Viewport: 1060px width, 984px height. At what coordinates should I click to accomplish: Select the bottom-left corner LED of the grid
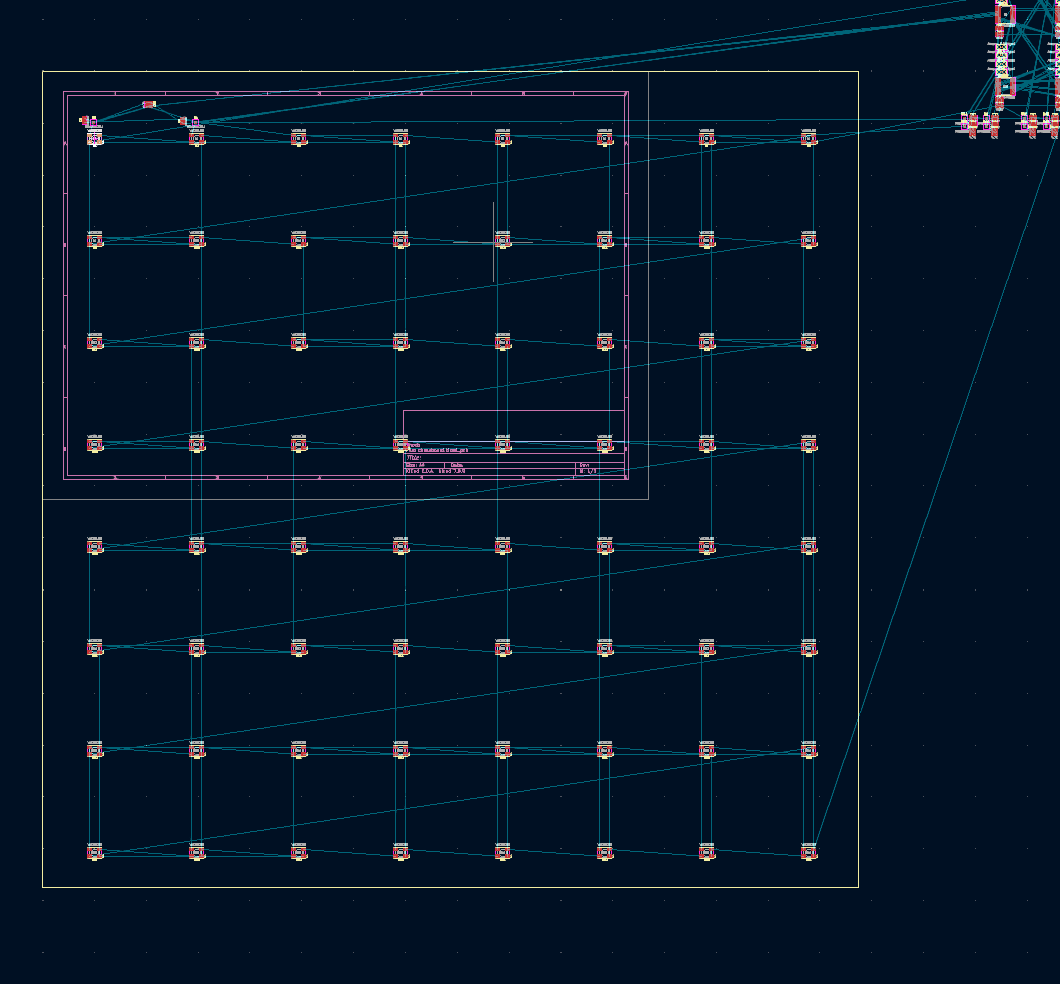pyautogui.click(x=95, y=852)
